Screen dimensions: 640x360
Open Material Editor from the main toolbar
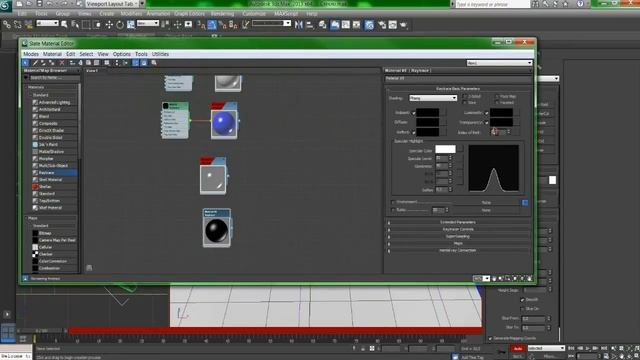369,25
